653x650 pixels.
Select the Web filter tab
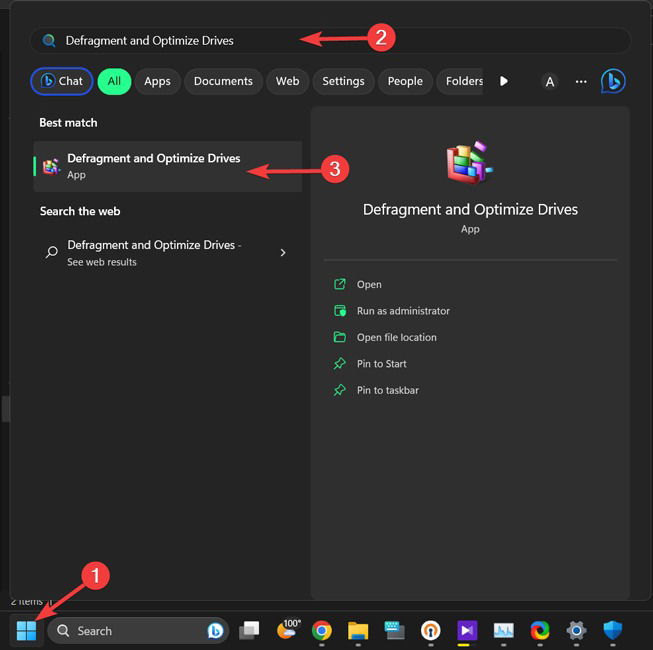pyautogui.click(x=287, y=81)
